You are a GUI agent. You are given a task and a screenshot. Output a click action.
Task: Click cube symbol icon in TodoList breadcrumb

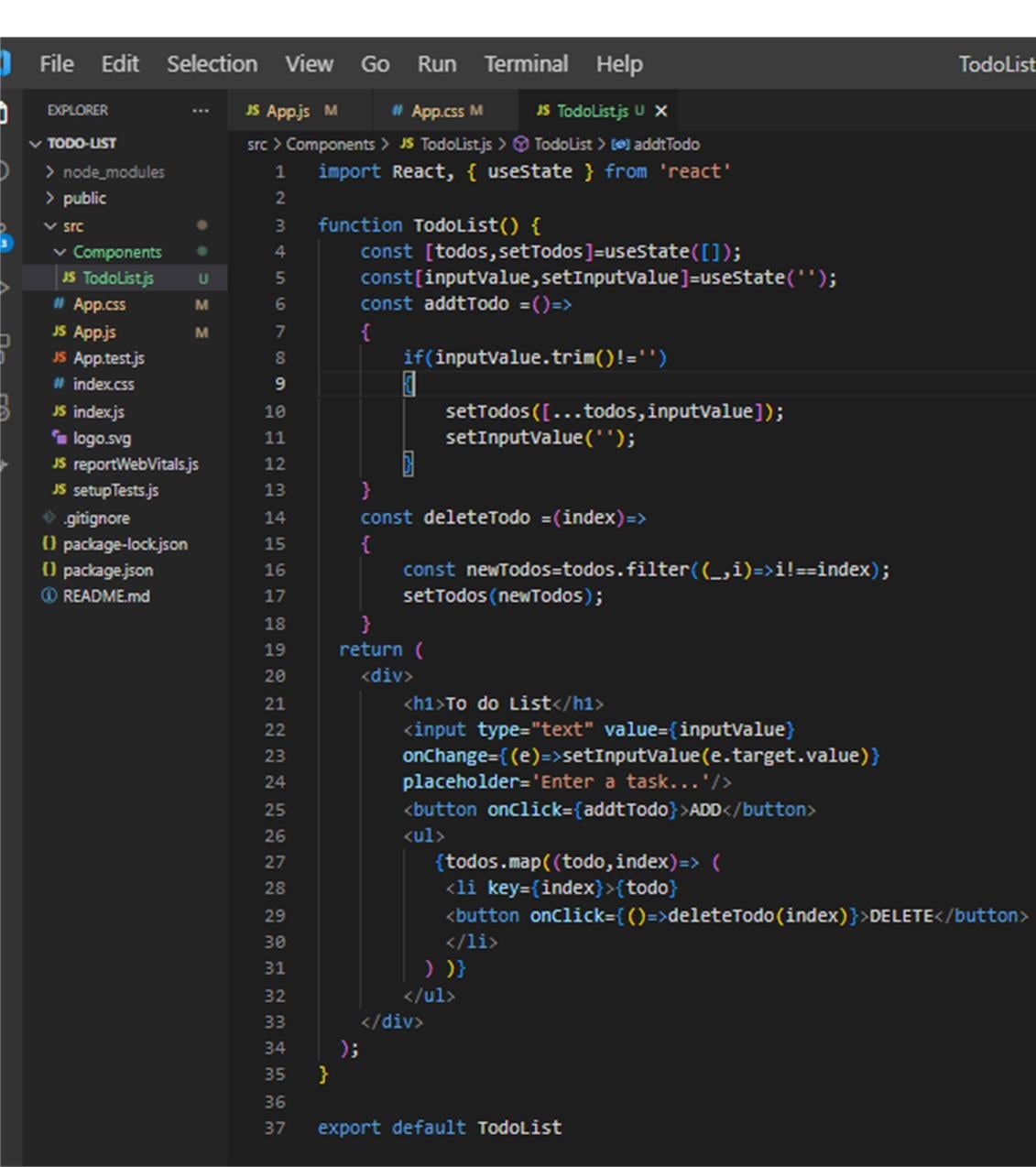point(521,144)
